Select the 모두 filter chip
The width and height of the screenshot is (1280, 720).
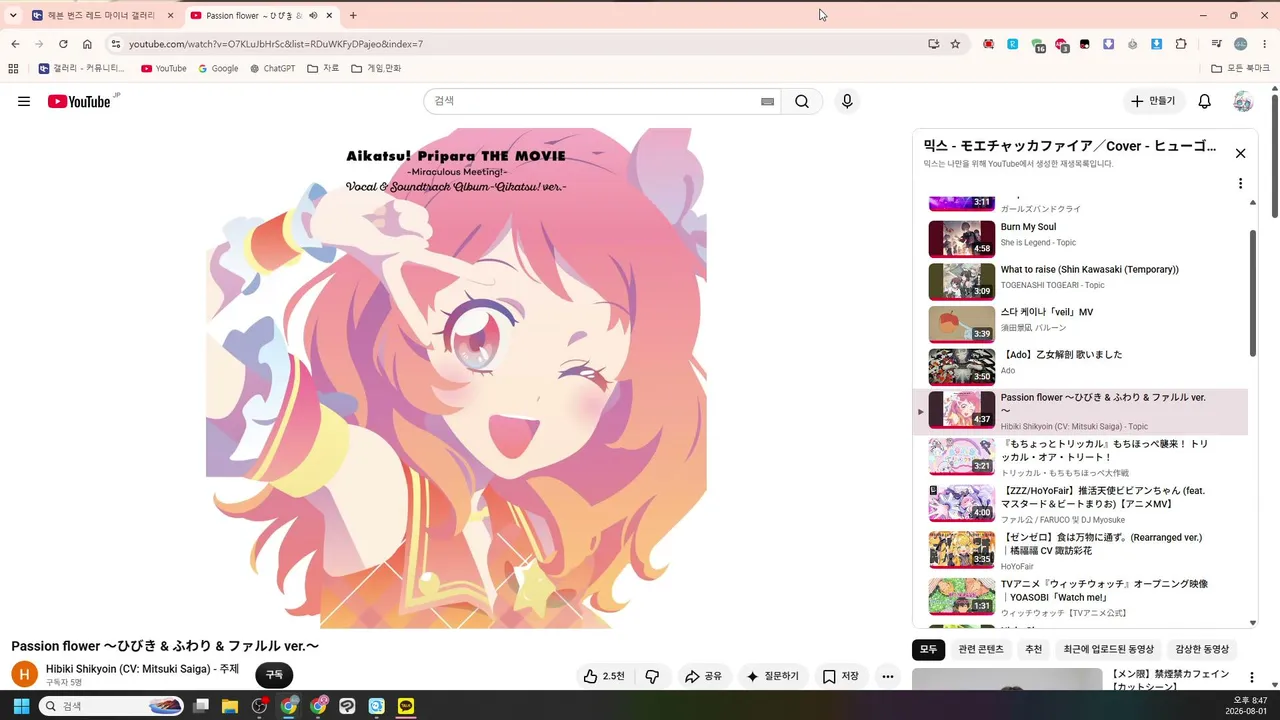929,650
